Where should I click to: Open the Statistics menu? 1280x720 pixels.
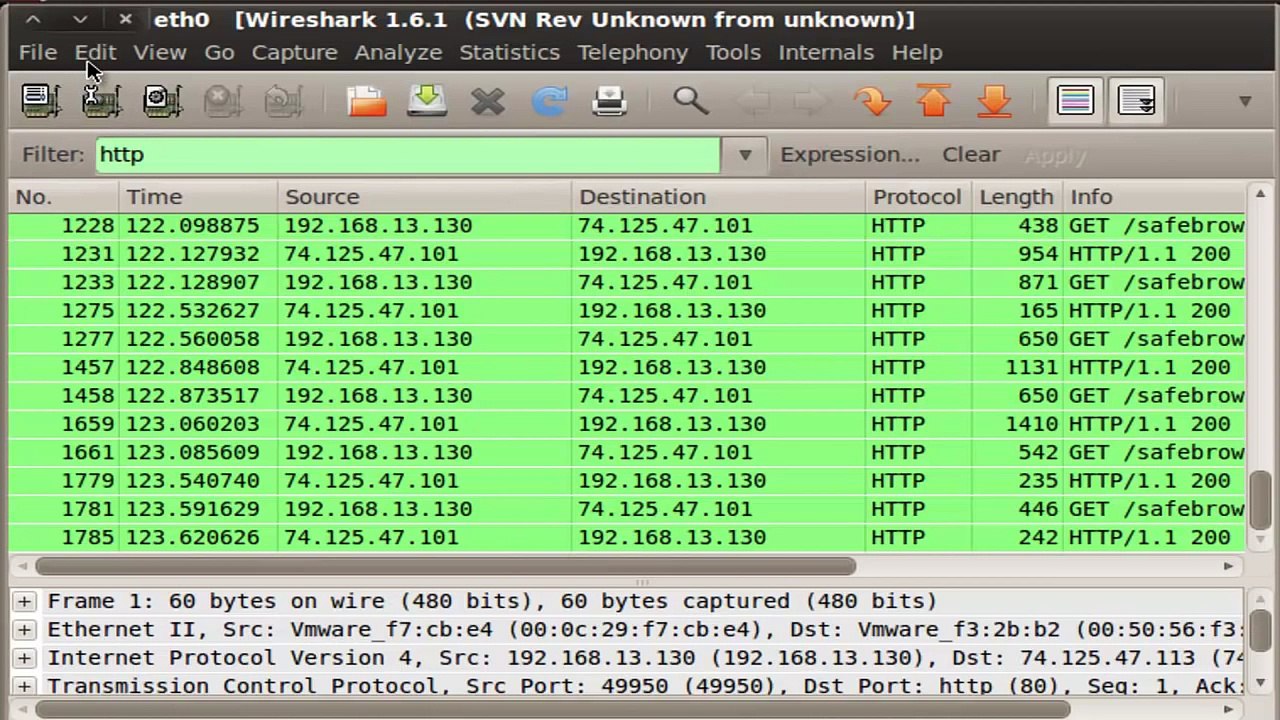[510, 52]
